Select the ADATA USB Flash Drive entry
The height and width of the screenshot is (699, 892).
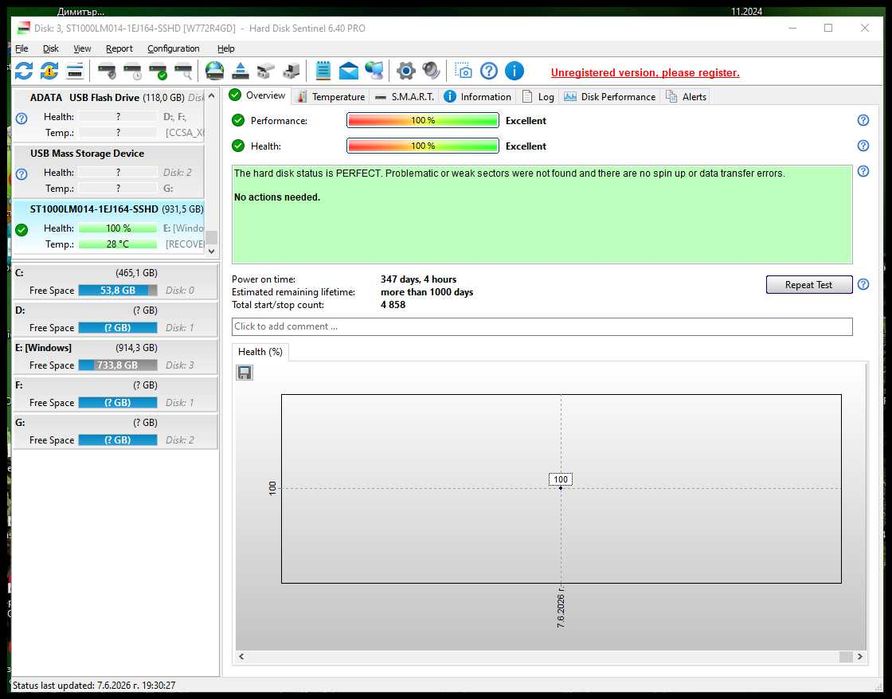click(109, 114)
